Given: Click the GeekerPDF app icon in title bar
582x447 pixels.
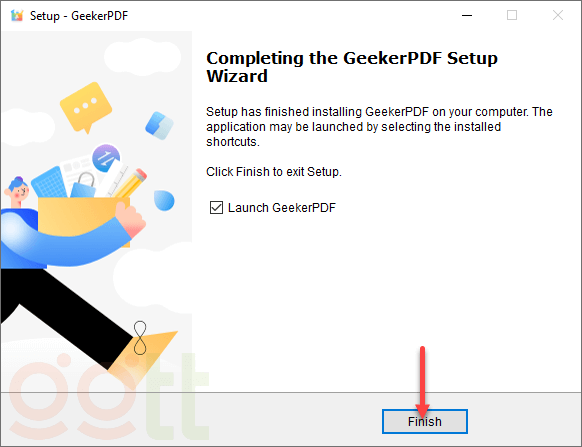Looking at the screenshot, I should 17,16.
